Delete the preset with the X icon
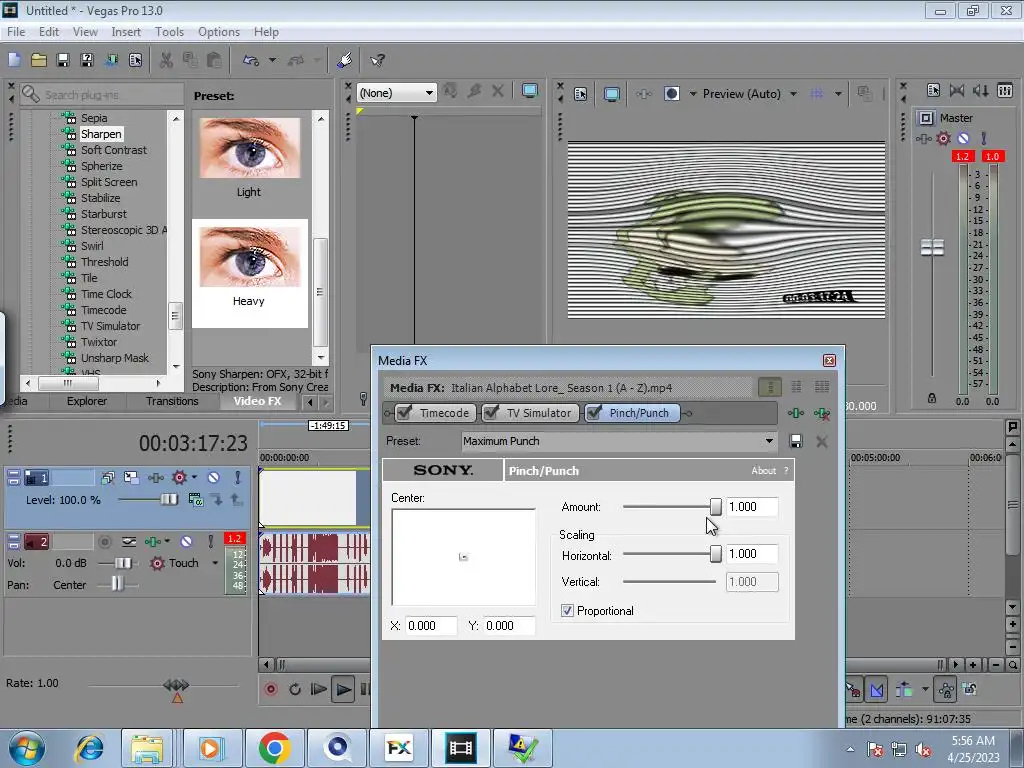 [822, 441]
